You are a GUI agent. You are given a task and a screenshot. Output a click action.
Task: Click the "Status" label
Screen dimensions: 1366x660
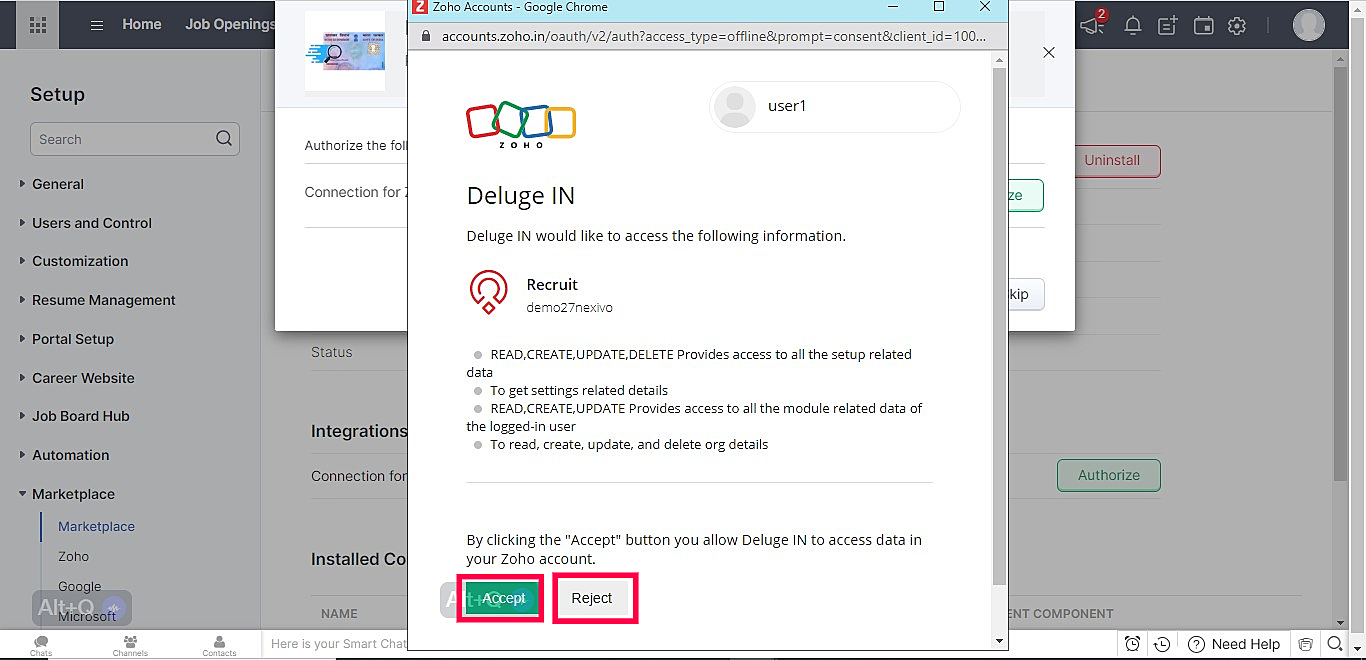click(x=332, y=352)
